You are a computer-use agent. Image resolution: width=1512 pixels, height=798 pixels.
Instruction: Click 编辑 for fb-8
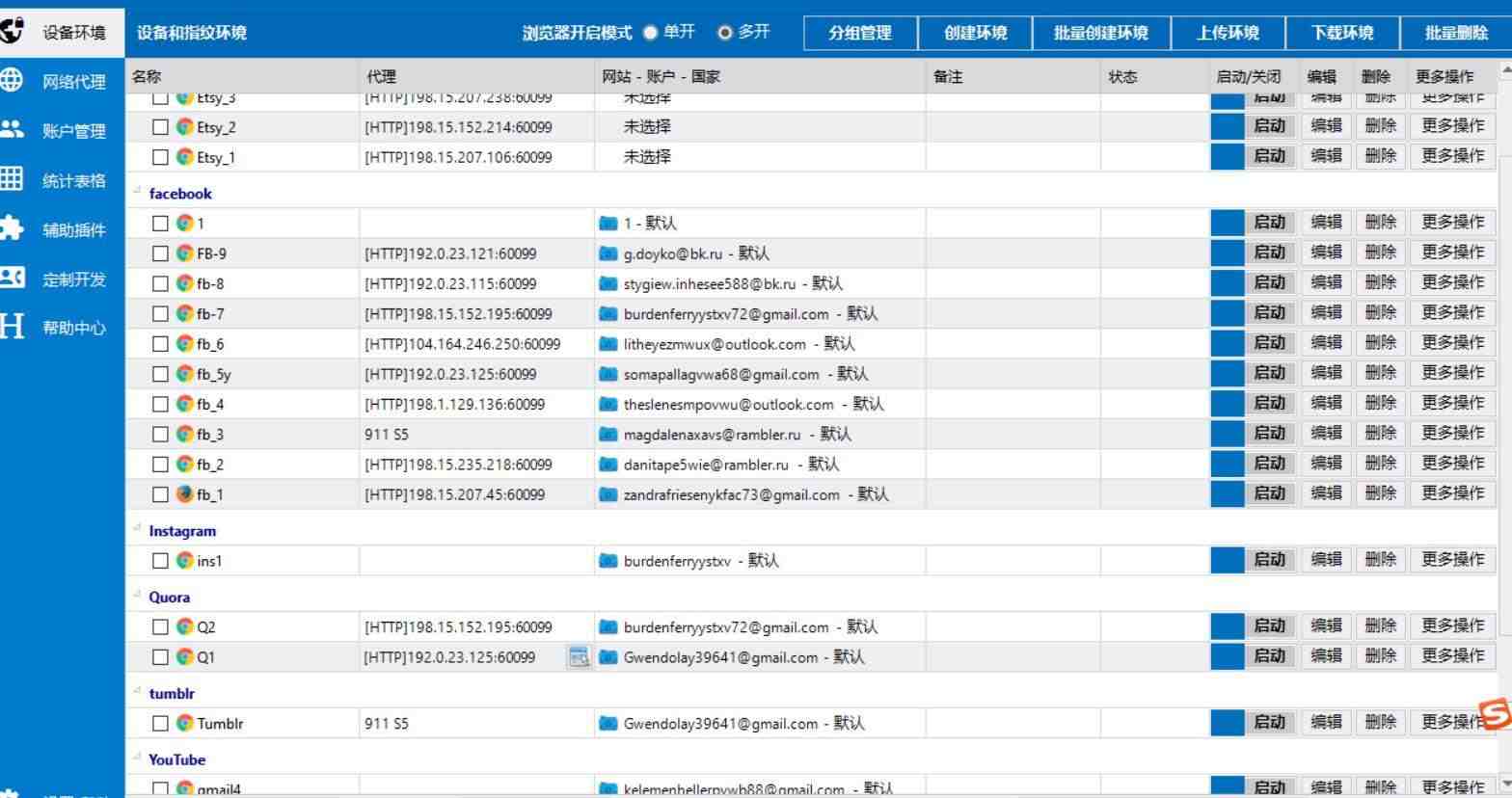(1326, 282)
